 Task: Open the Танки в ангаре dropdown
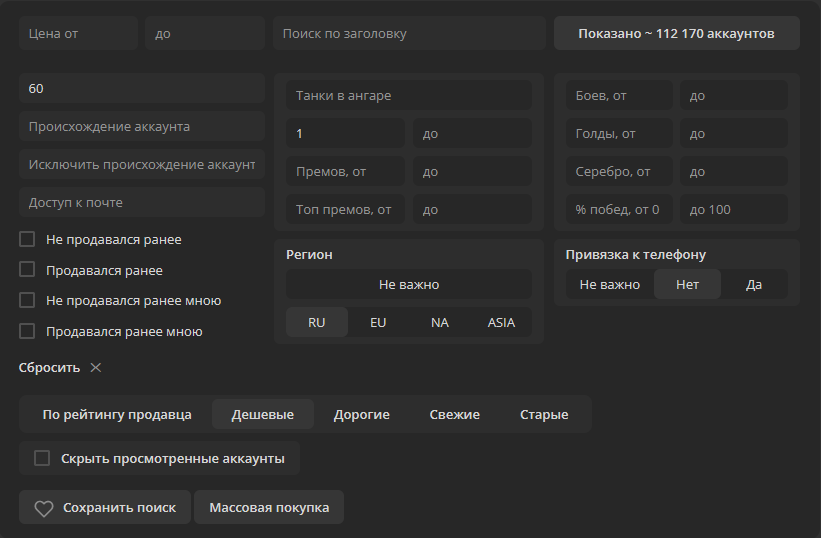click(x=408, y=96)
